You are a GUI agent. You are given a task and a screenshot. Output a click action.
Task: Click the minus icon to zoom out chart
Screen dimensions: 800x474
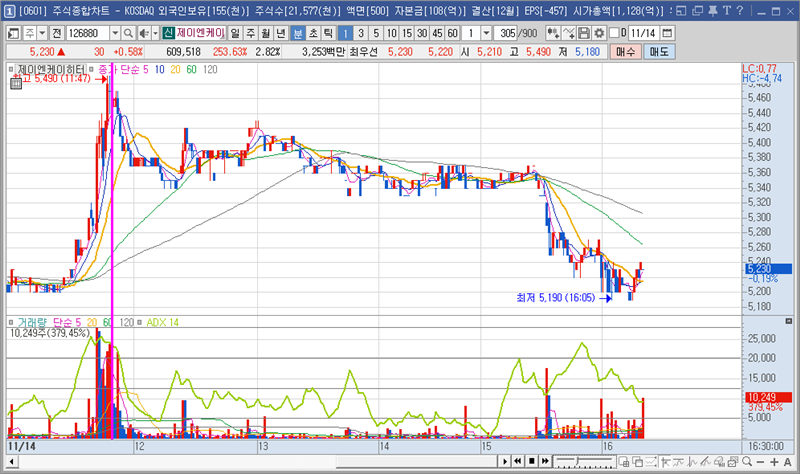[761, 462]
